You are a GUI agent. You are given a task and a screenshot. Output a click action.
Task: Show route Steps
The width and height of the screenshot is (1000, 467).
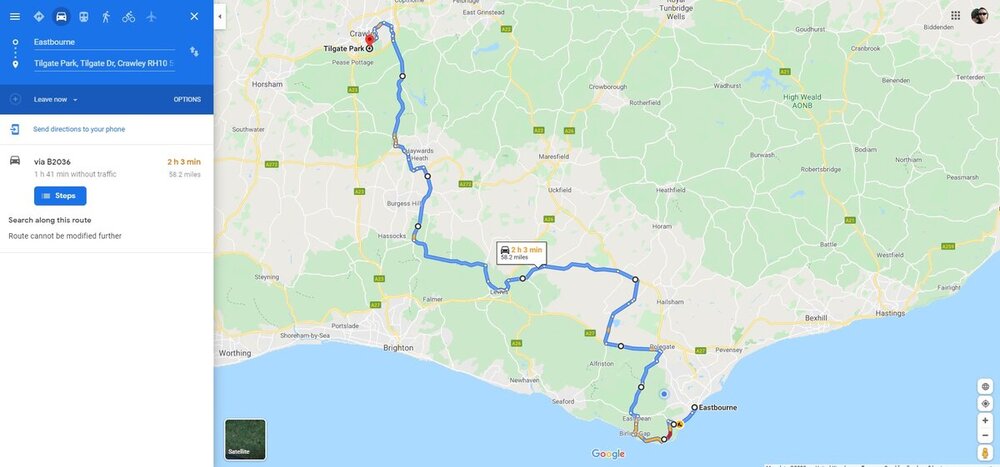click(60, 196)
